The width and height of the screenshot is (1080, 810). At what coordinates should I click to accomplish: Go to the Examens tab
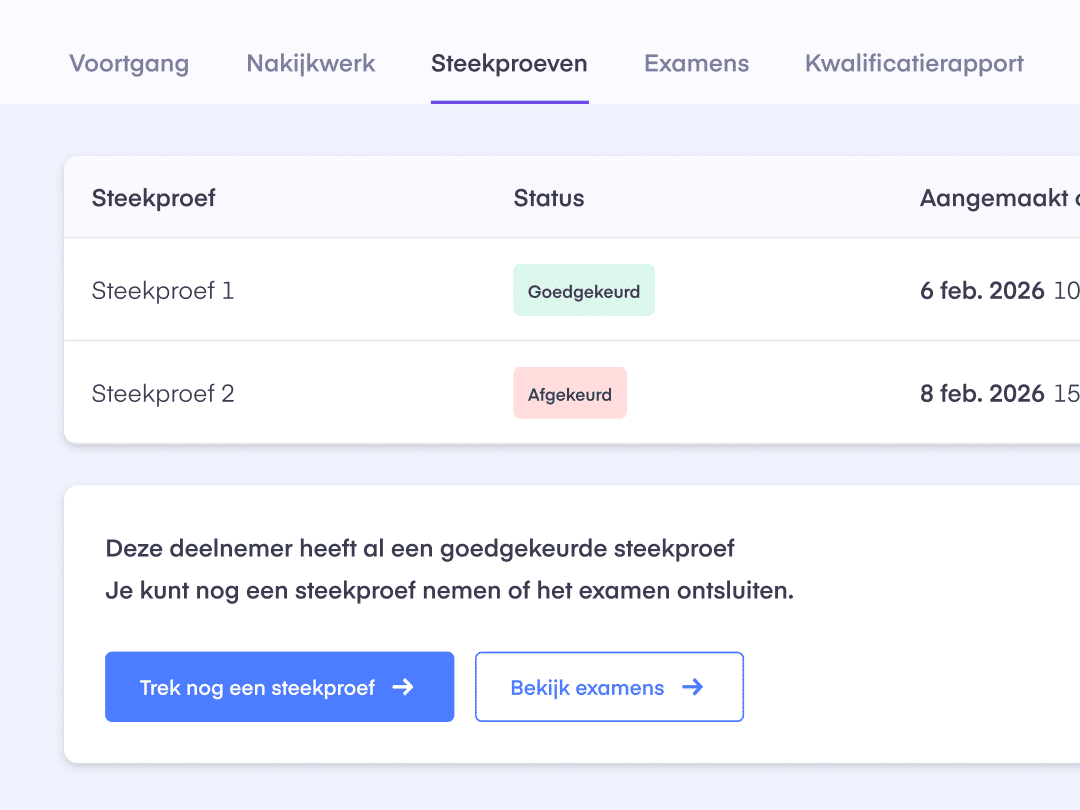click(x=696, y=64)
